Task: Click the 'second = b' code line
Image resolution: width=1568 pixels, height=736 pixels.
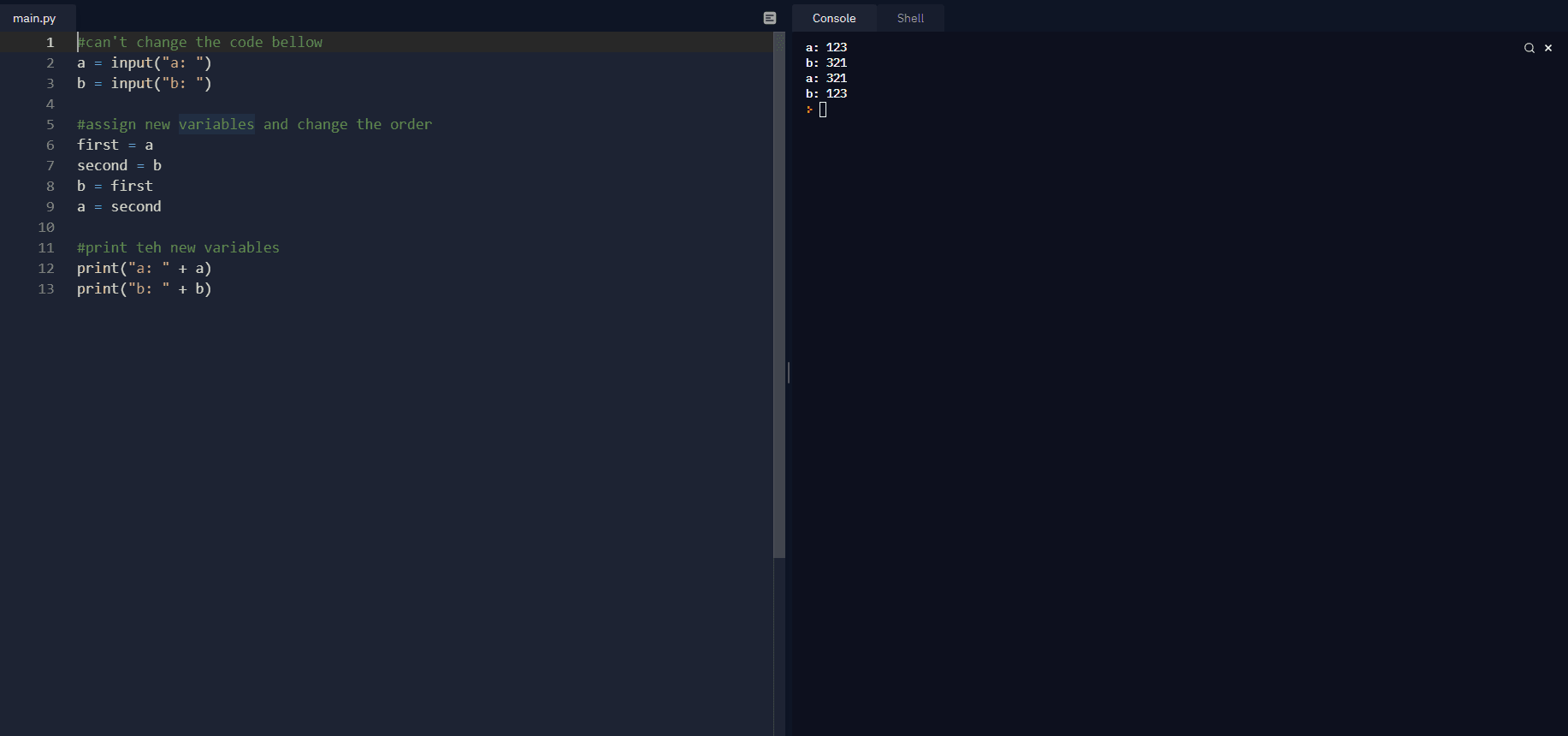Action: click(x=119, y=165)
